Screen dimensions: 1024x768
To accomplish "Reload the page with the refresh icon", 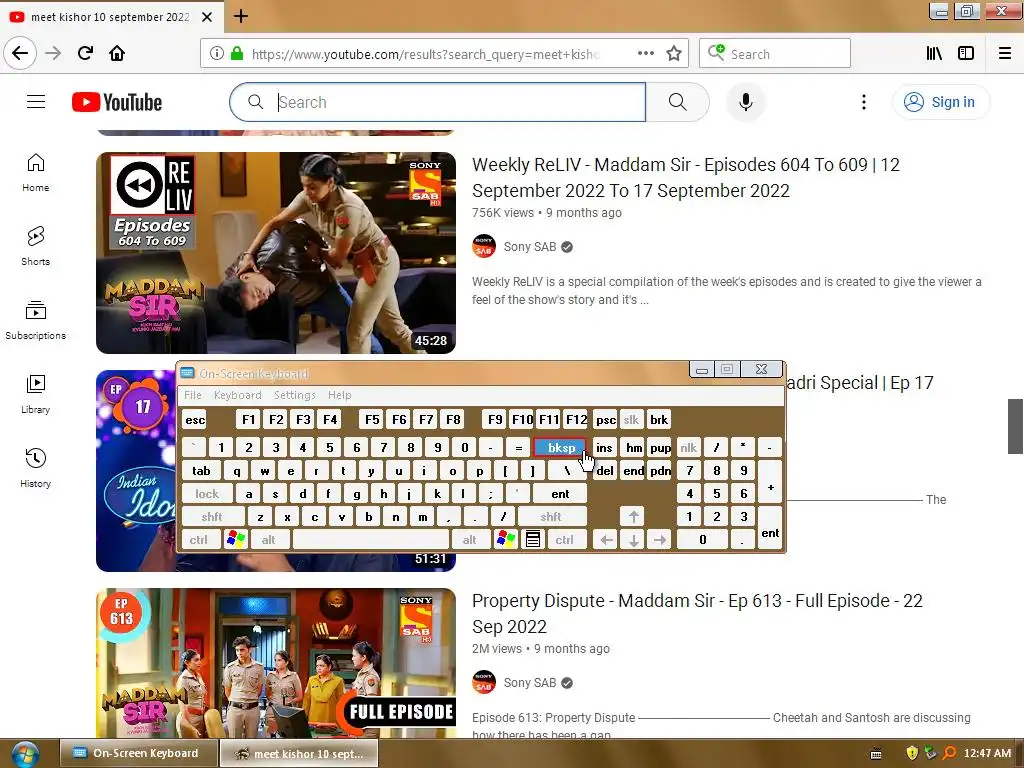I will click(86, 53).
